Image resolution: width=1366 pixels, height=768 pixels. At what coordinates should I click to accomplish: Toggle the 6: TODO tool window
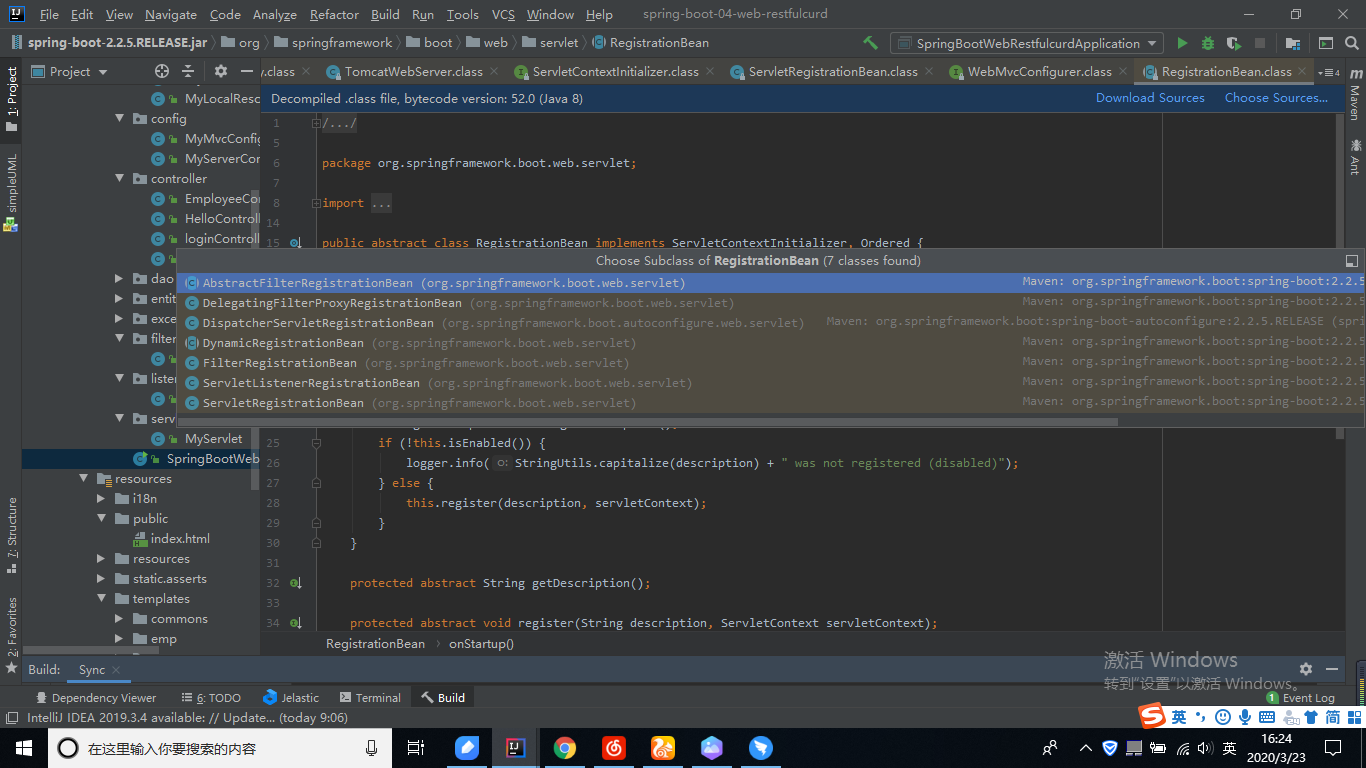click(211, 698)
